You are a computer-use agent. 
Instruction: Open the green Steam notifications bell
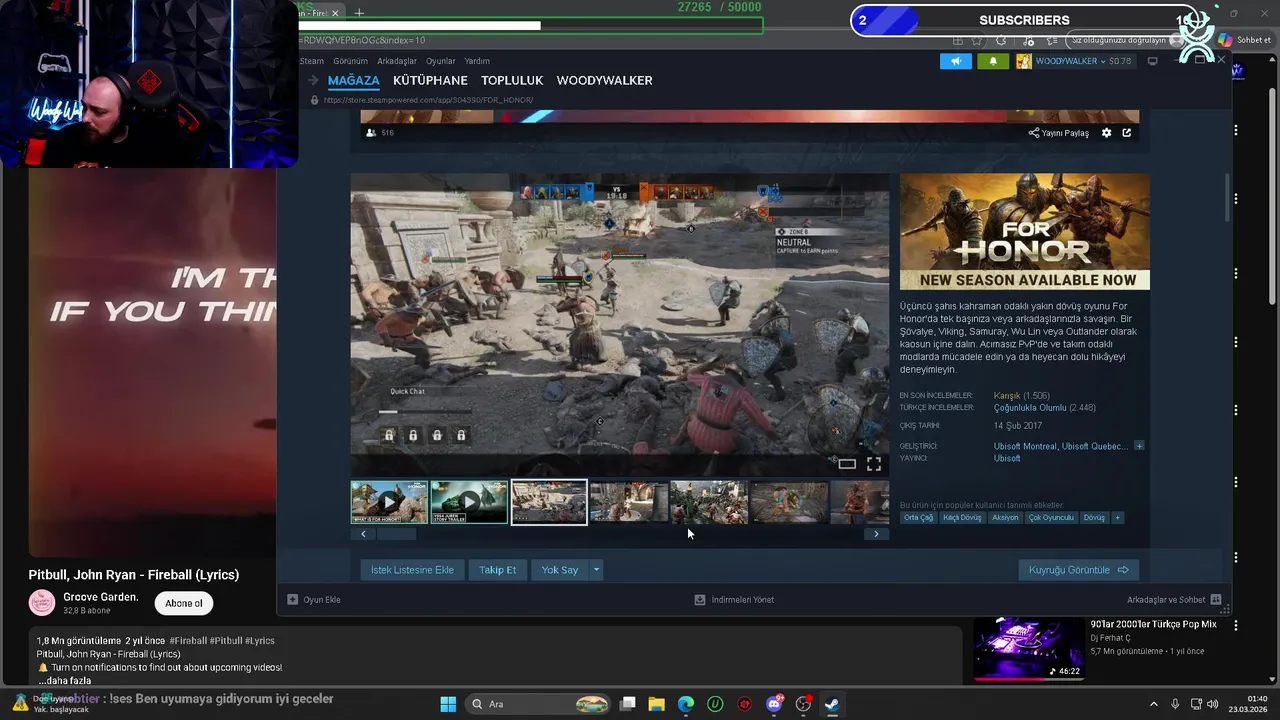993,61
